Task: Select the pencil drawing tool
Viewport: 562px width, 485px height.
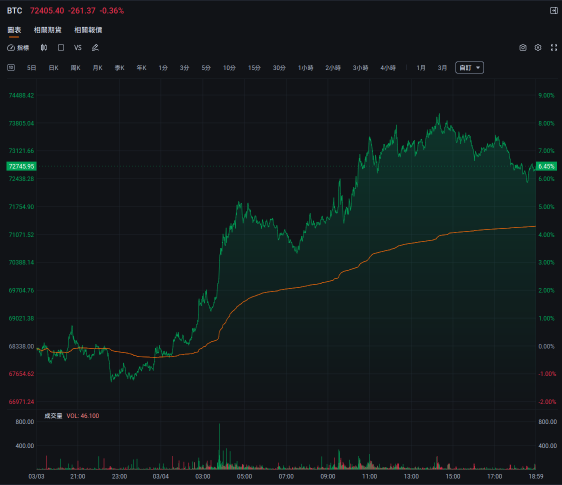Action: coord(95,48)
